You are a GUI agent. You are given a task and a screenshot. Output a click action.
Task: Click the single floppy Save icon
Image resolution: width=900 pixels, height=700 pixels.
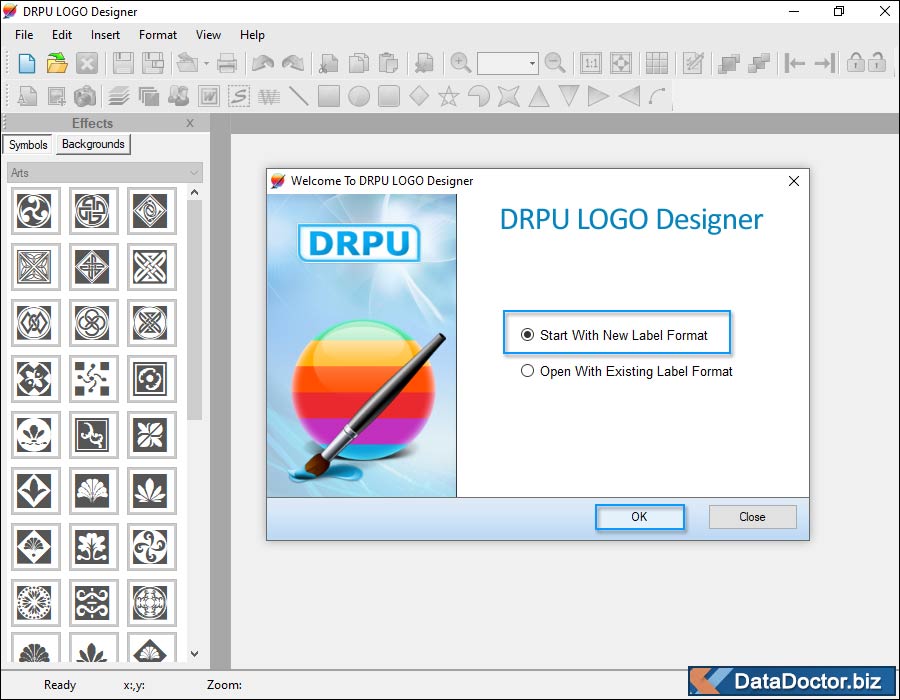pyautogui.click(x=123, y=63)
